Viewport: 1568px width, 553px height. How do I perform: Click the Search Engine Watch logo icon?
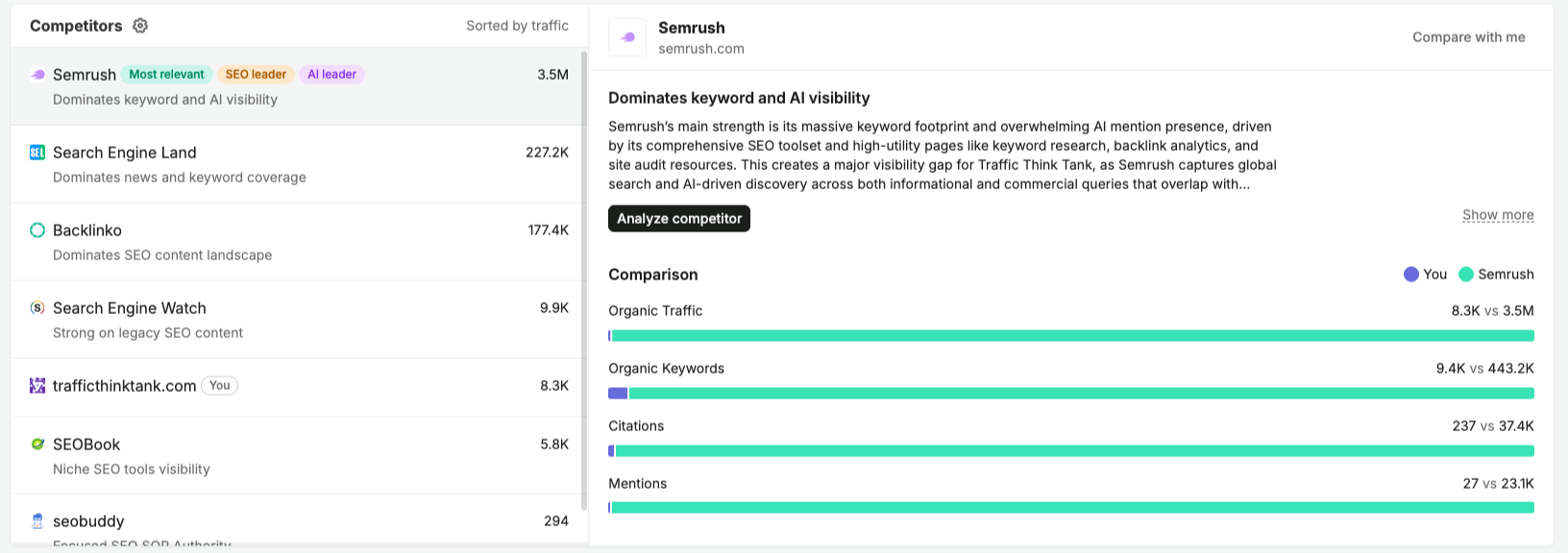pos(37,308)
